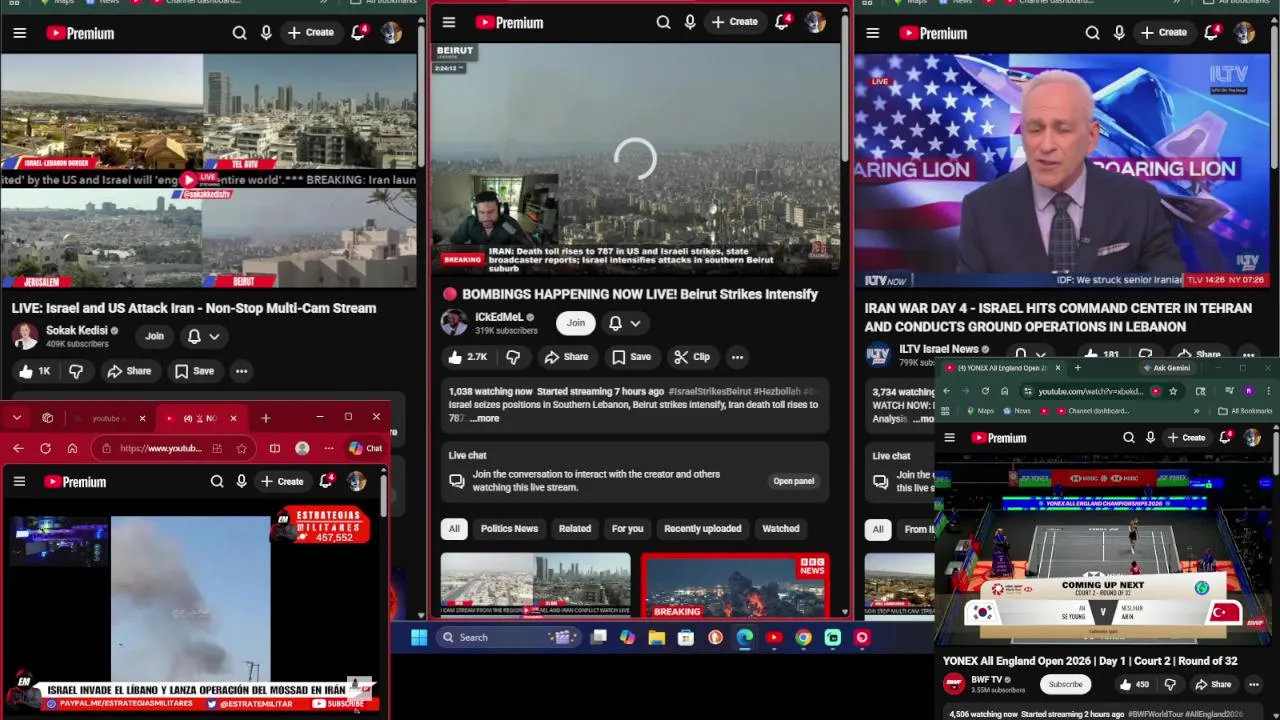The image size is (1280, 720).
Task: Focus the Windows taskbar search box
Action: (x=508, y=637)
